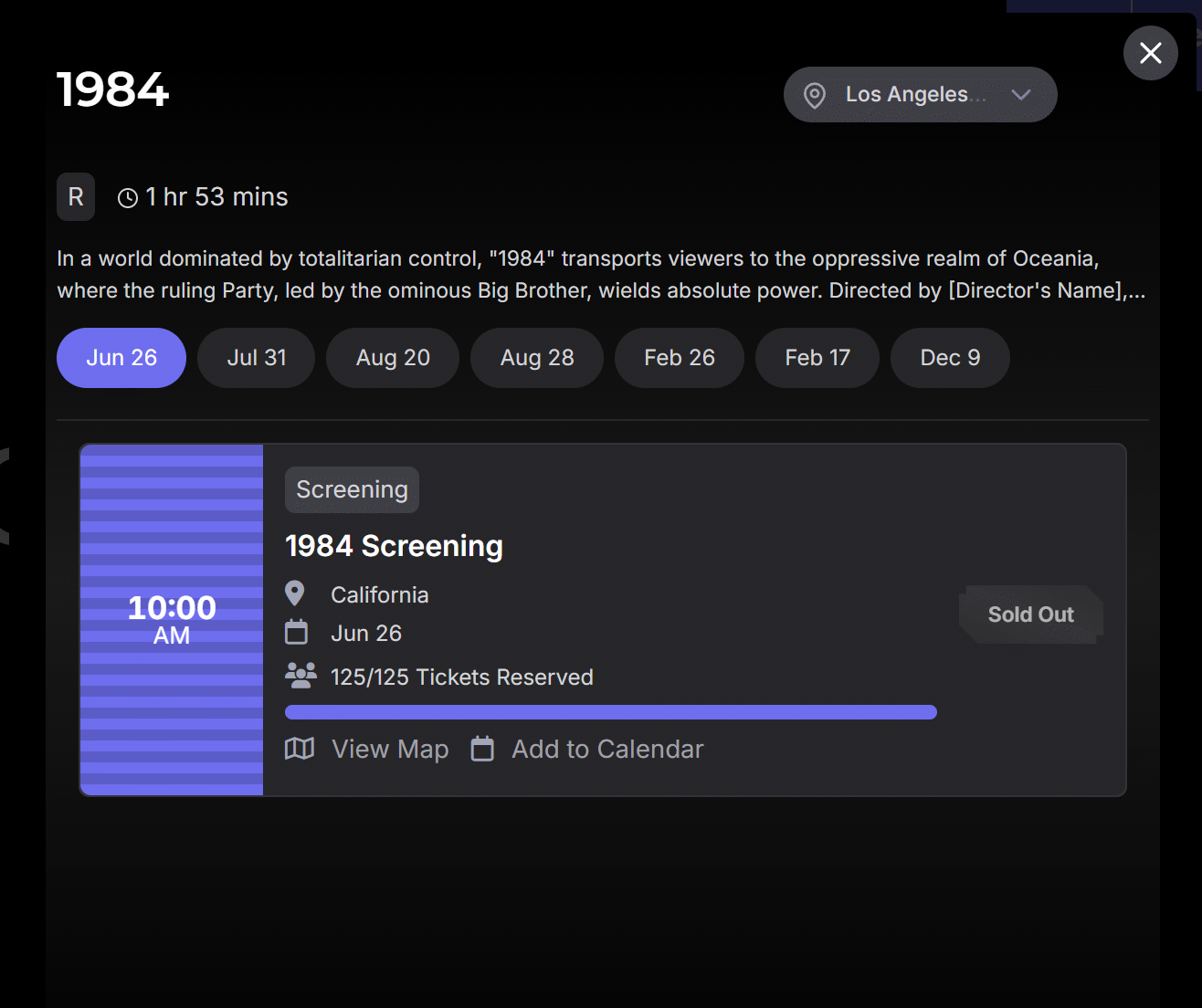This screenshot has height=1008, width=1202.
Task: Pick the Aug 28 date pill
Action: (x=537, y=358)
